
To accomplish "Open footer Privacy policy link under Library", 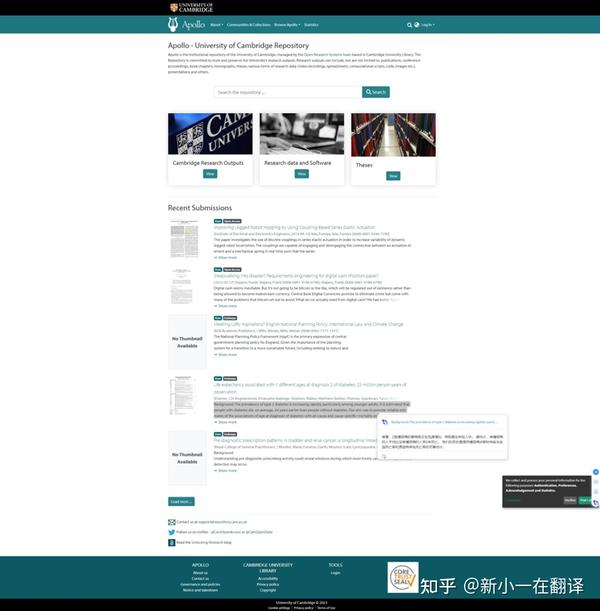I will coord(268,585).
